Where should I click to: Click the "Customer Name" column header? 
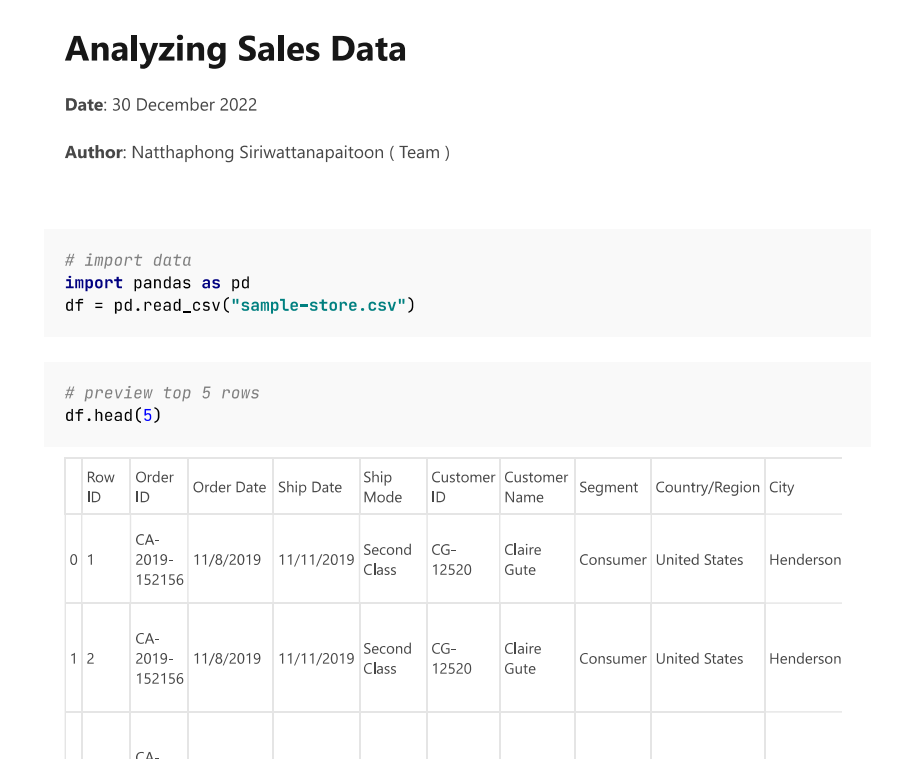point(536,487)
